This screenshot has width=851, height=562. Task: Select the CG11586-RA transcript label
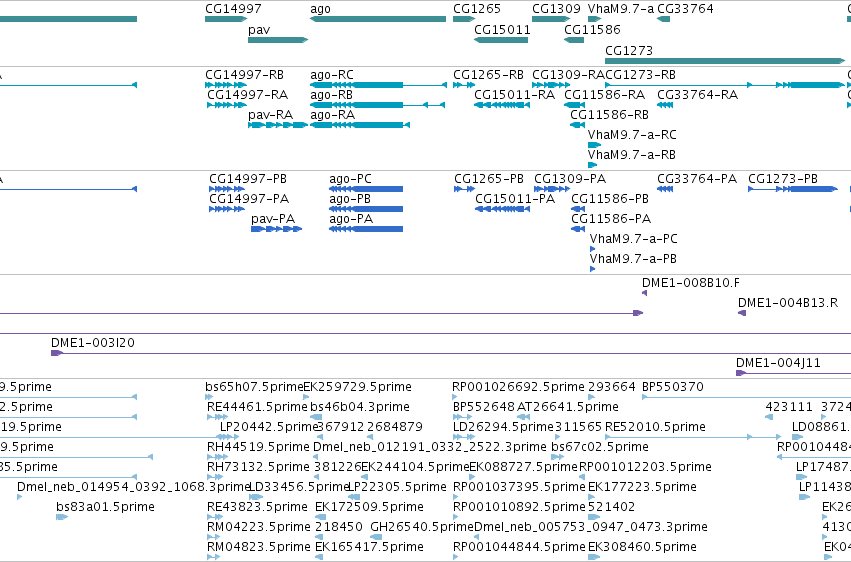[x=605, y=94]
